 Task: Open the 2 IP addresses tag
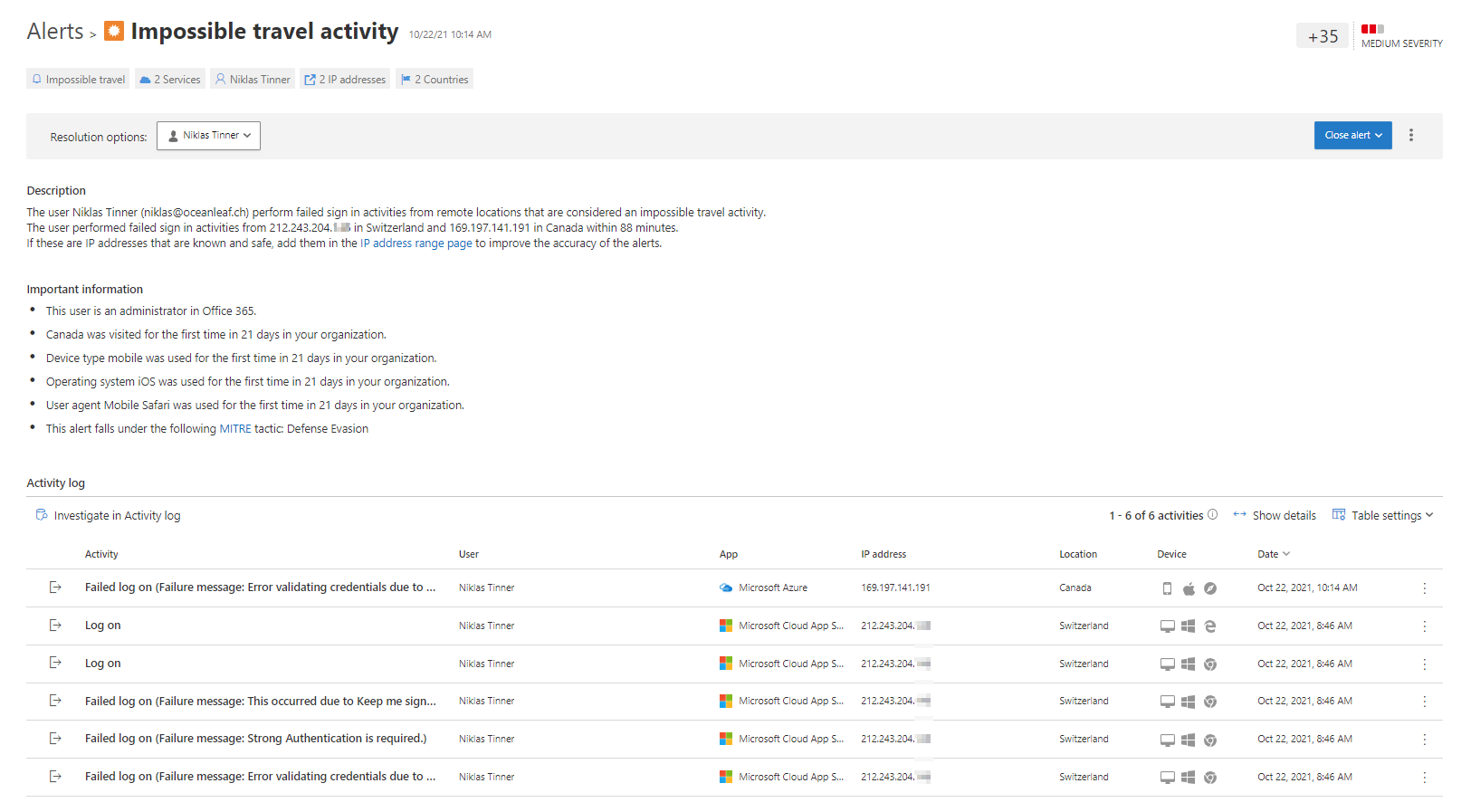pyautogui.click(x=345, y=80)
